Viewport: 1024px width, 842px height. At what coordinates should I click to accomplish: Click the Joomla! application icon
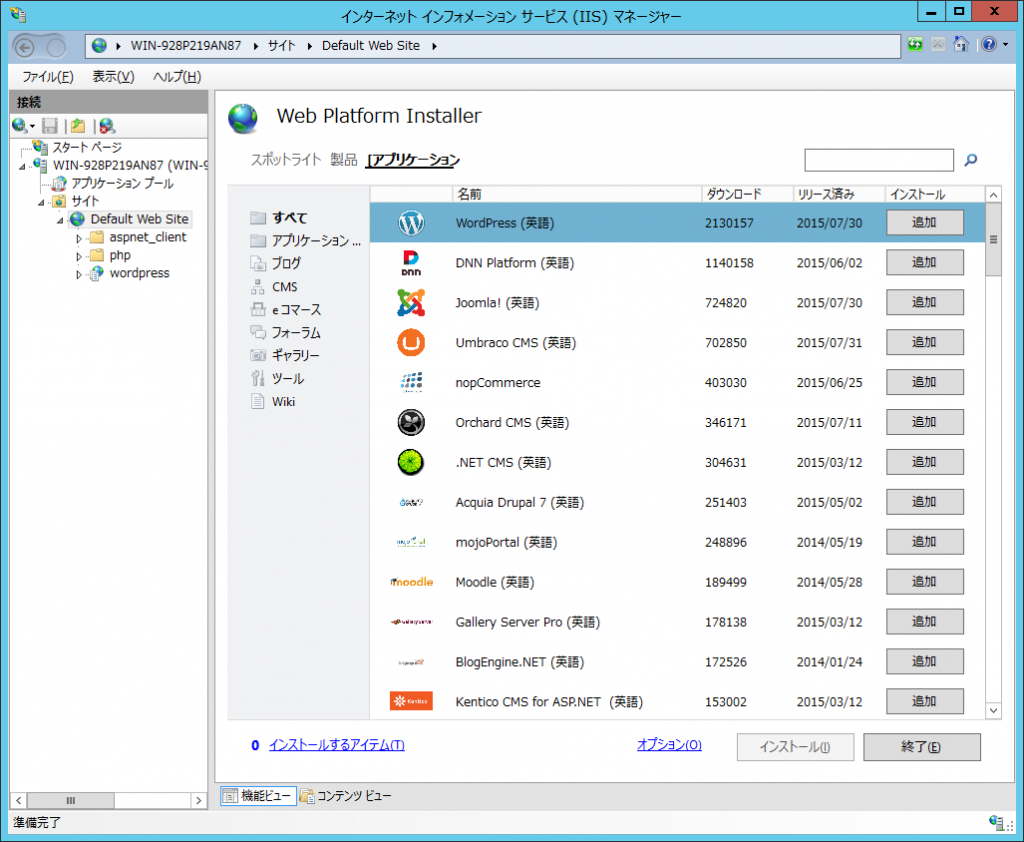tap(411, 302)
